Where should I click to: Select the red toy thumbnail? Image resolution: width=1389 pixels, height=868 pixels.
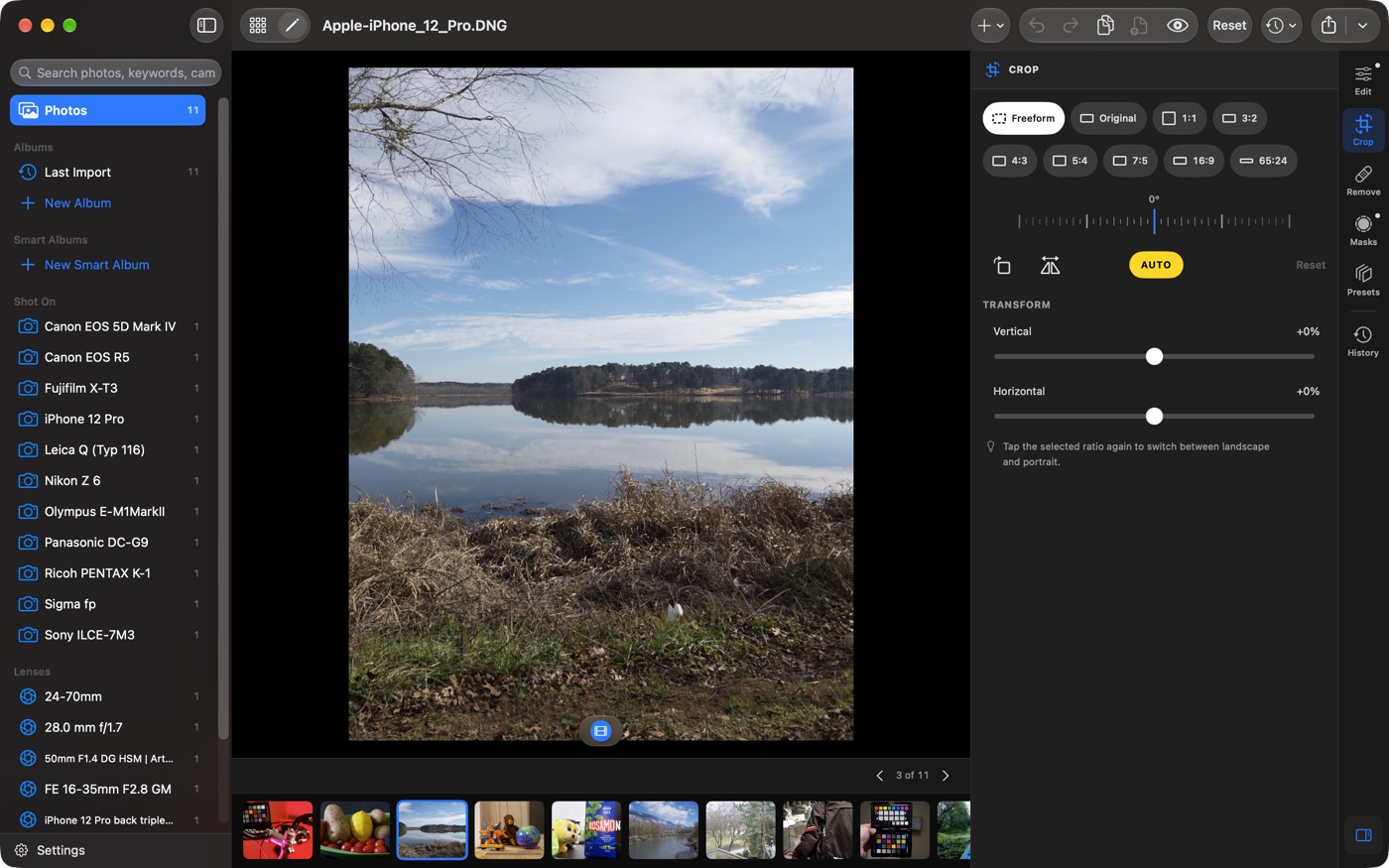pos(278,830)
